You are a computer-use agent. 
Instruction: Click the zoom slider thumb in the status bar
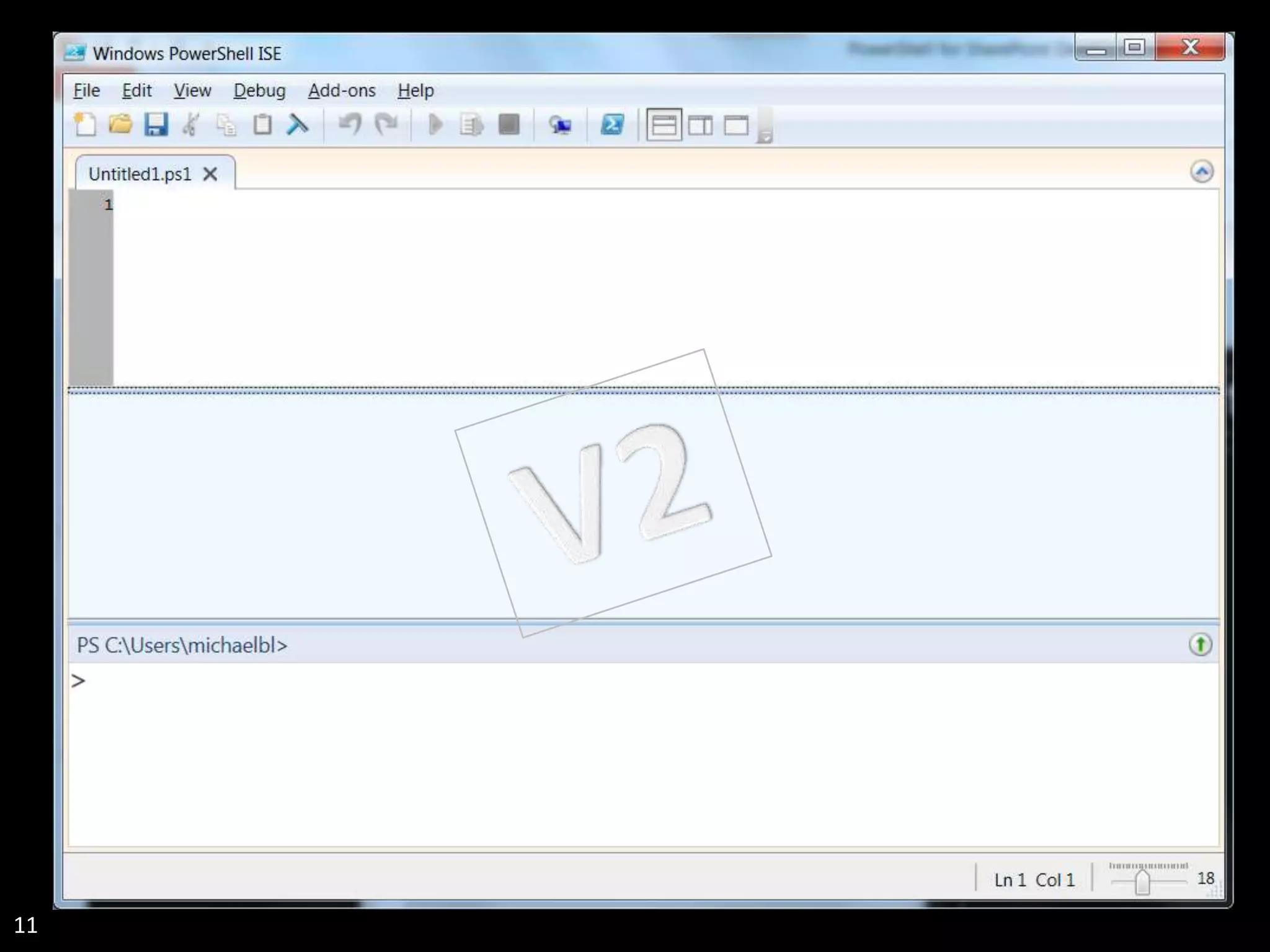[1142, 881]
